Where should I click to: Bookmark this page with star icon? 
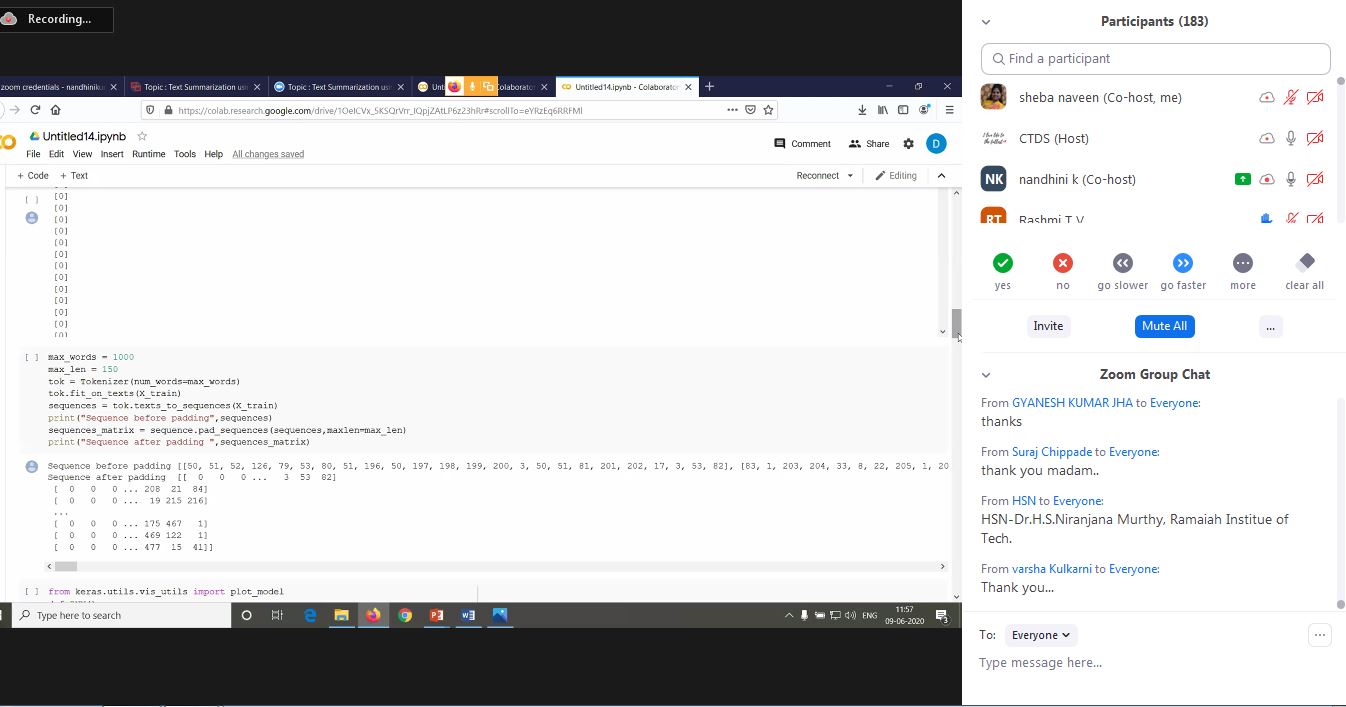click(768, 110)
